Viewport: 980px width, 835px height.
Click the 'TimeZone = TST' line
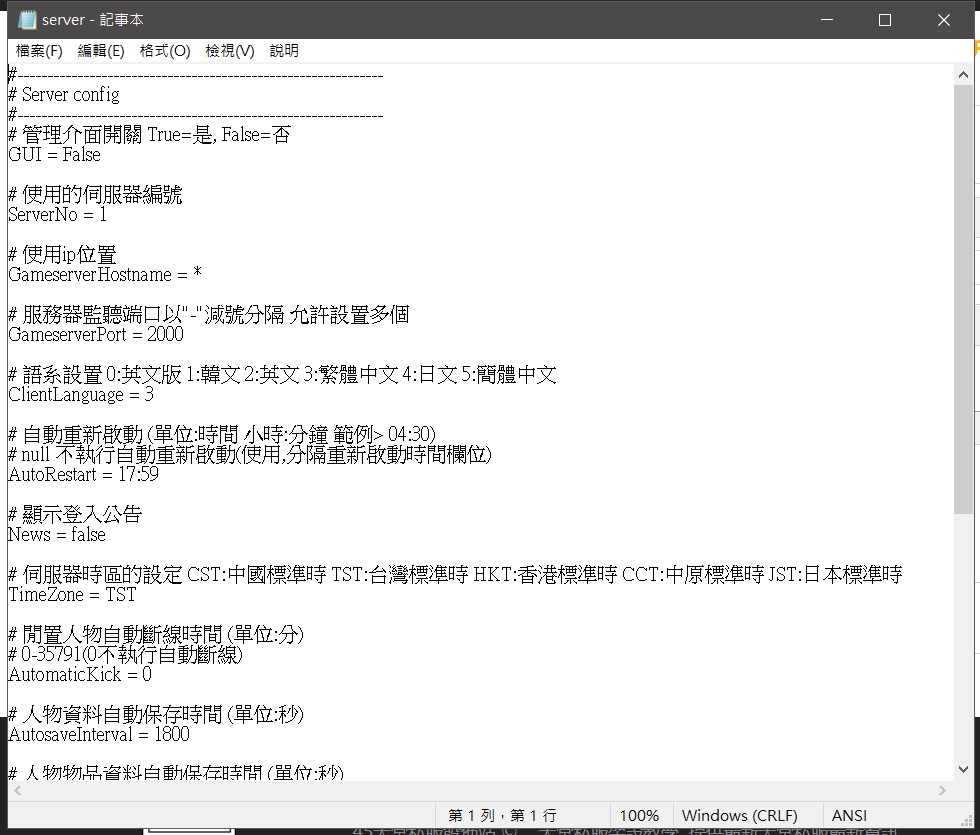[72, 594]
